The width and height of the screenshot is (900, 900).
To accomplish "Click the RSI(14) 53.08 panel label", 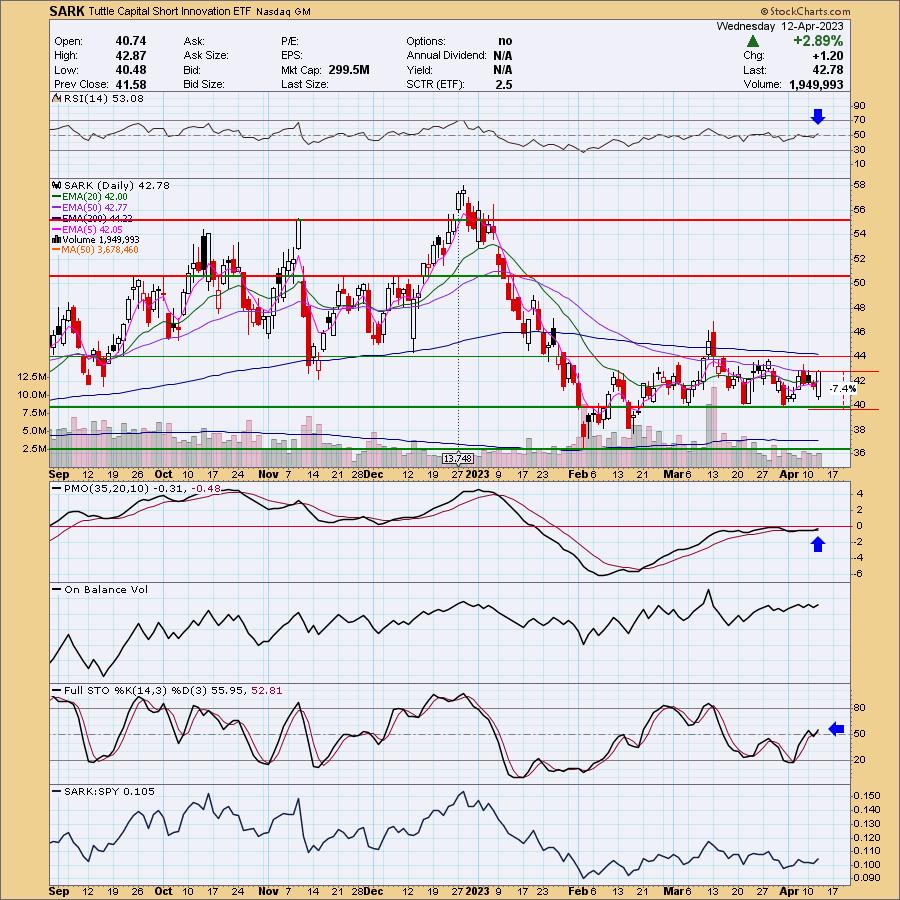I will [x=104, y=98].
